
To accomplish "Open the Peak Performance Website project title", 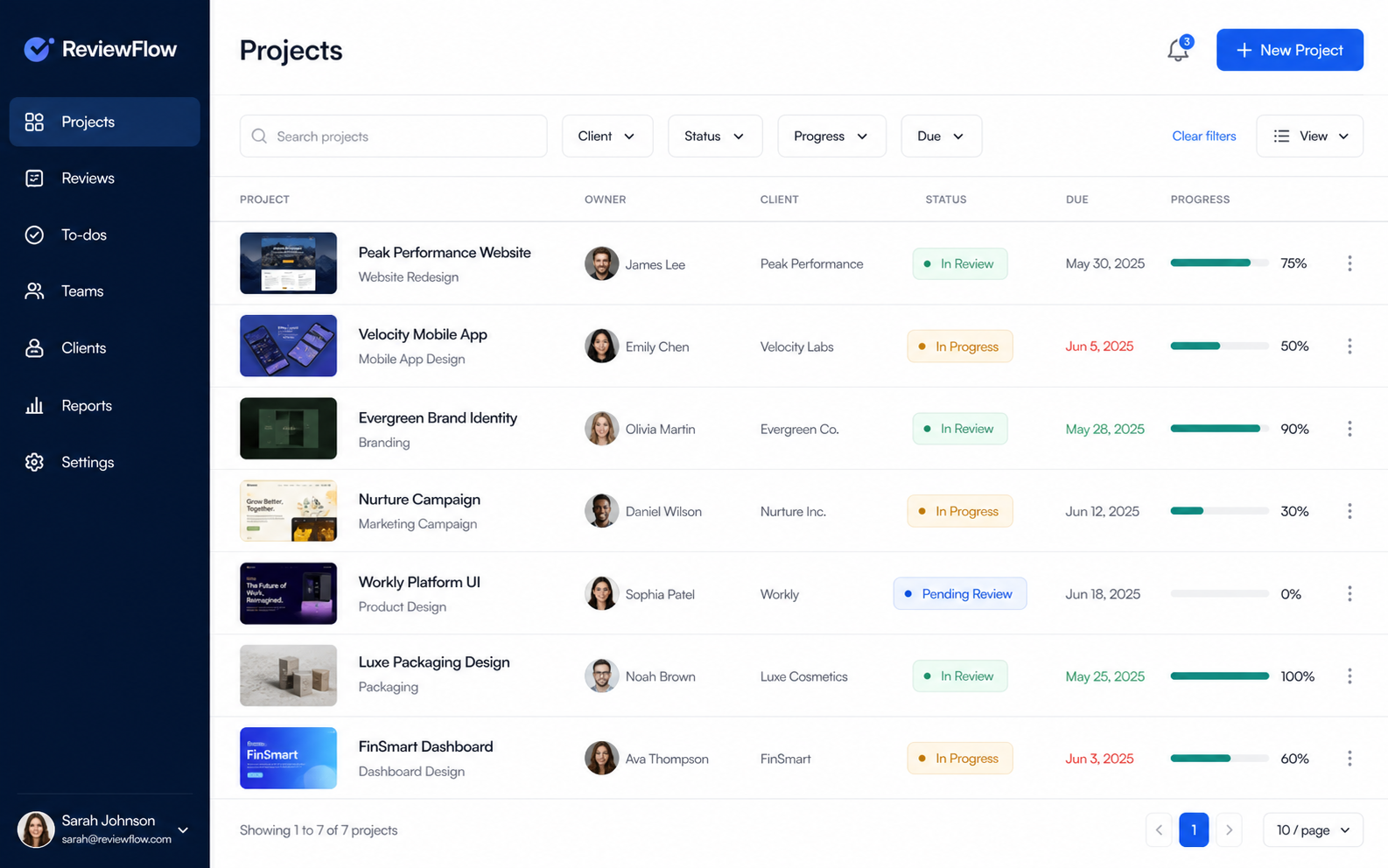I will [x=445, y=252].
